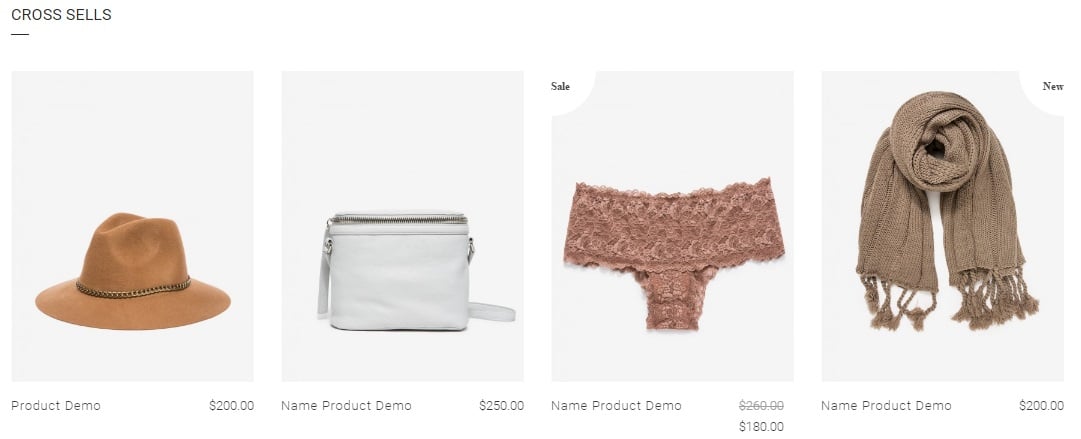Screen dimensions: 1081x439
Task: Open 'Name Product Demo' link under white bag
Action: [346, 406]
